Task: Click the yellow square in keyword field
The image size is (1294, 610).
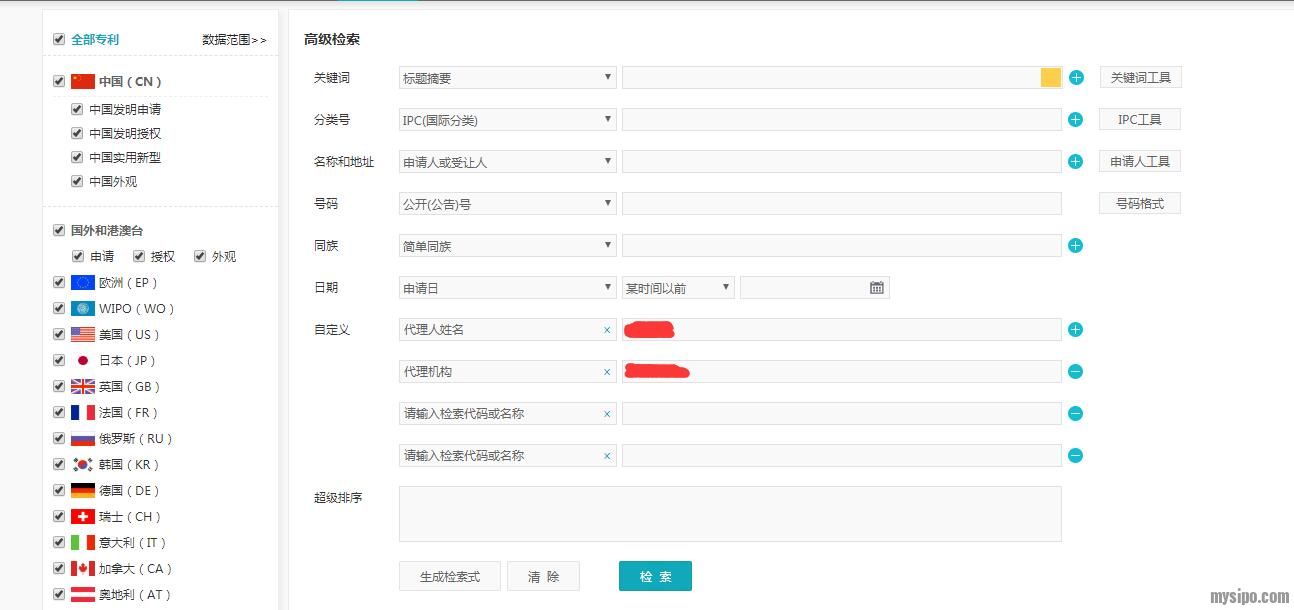Action: 1050,78
